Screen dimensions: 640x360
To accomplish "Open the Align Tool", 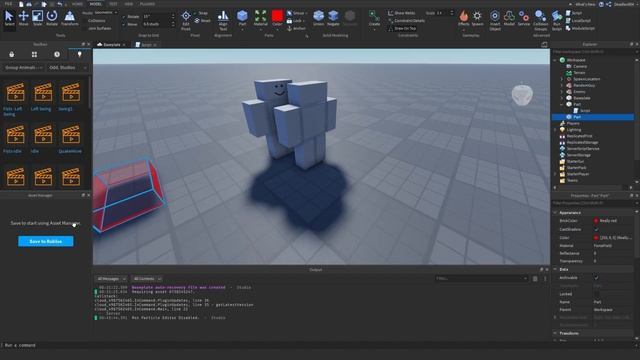I will point(223,20).
